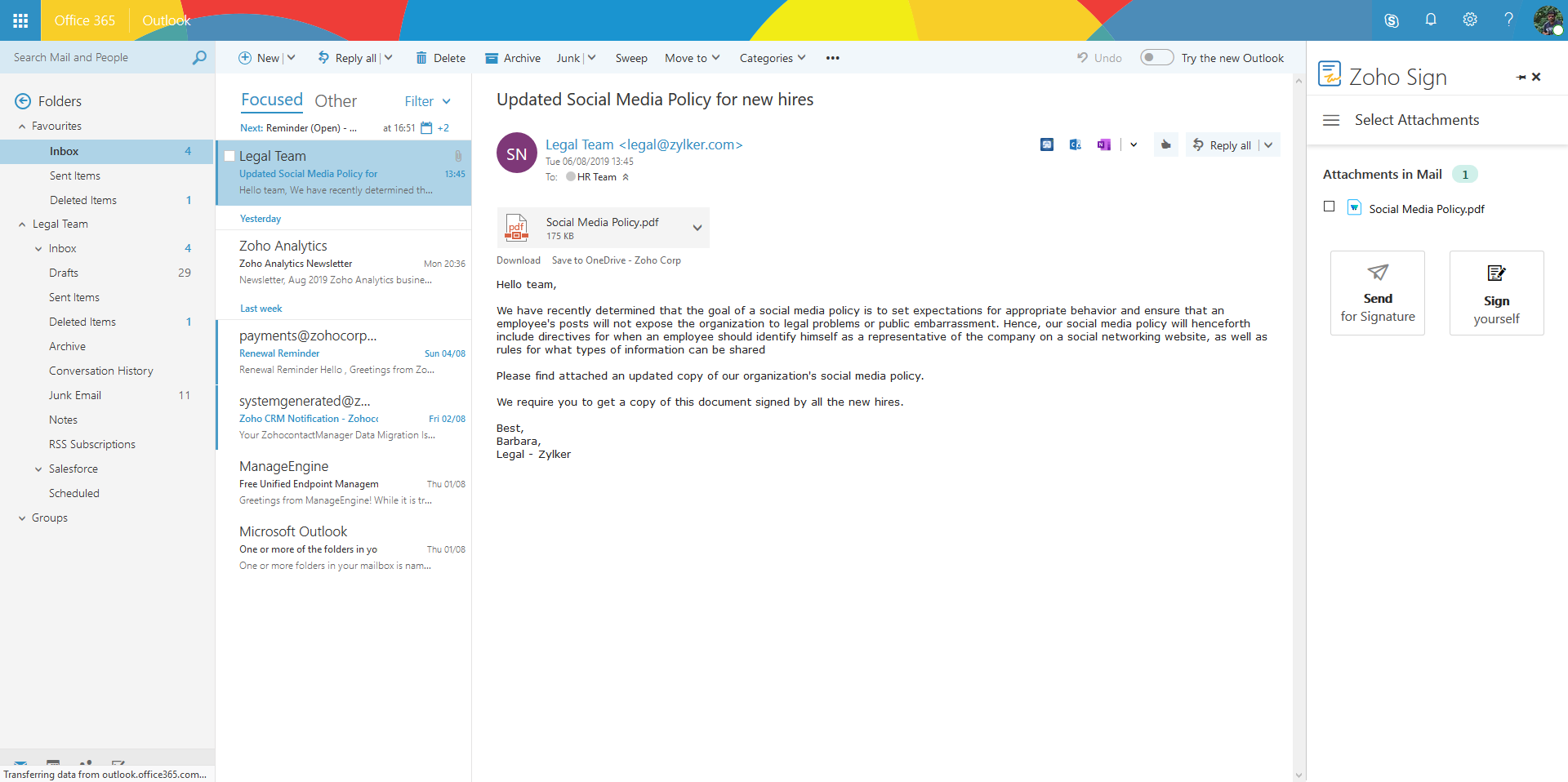
Task: Collapse the Legal Team folder tree
Action: click(x=22, y=224)
